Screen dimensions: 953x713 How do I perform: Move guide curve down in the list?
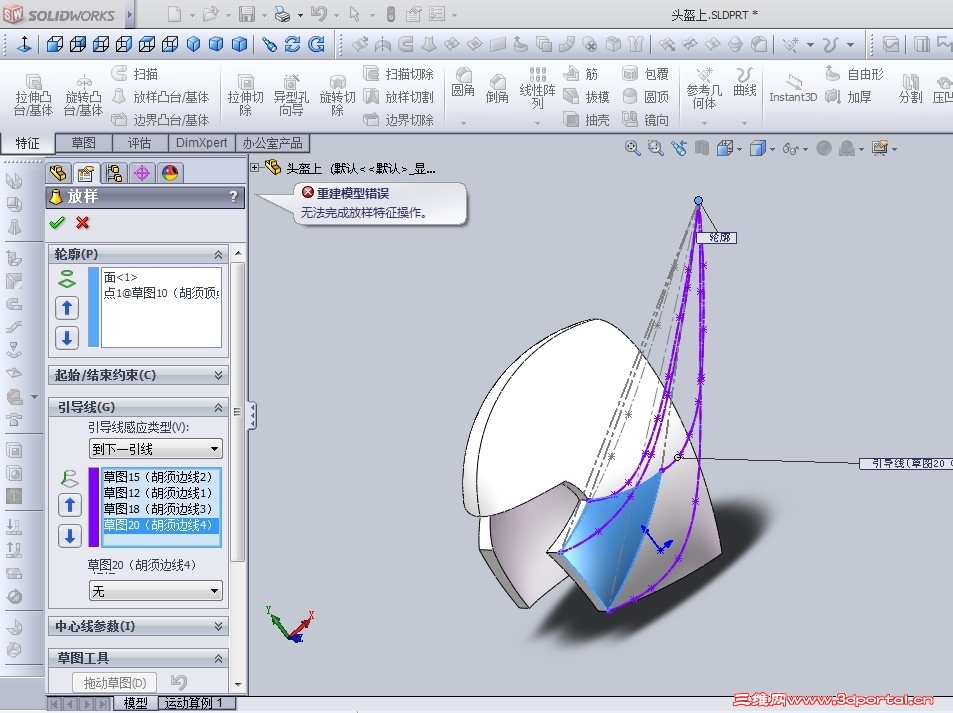pyautogui.click(x=70, y=536)
